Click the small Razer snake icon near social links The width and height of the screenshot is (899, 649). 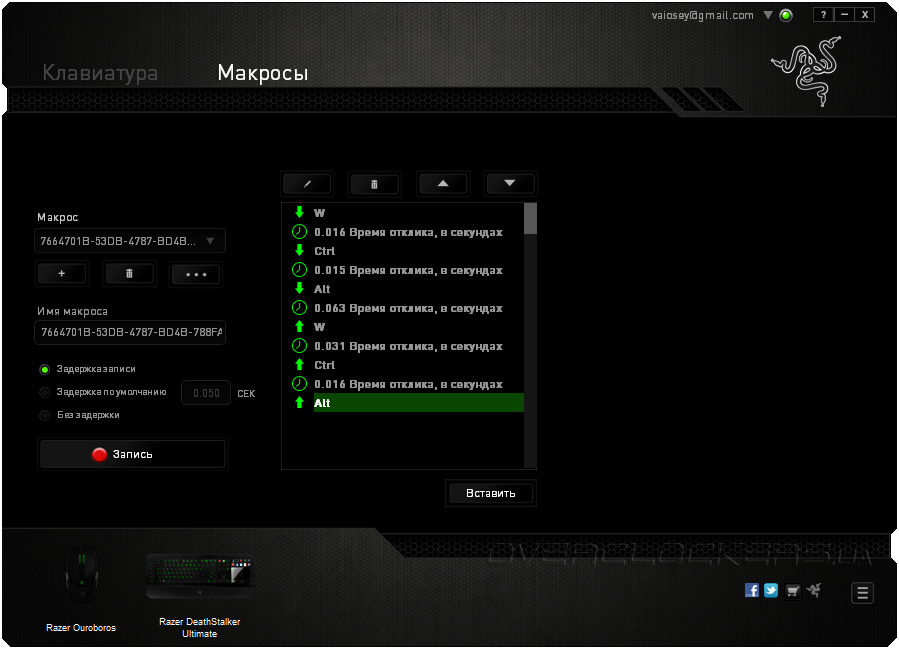pos(814,590)
